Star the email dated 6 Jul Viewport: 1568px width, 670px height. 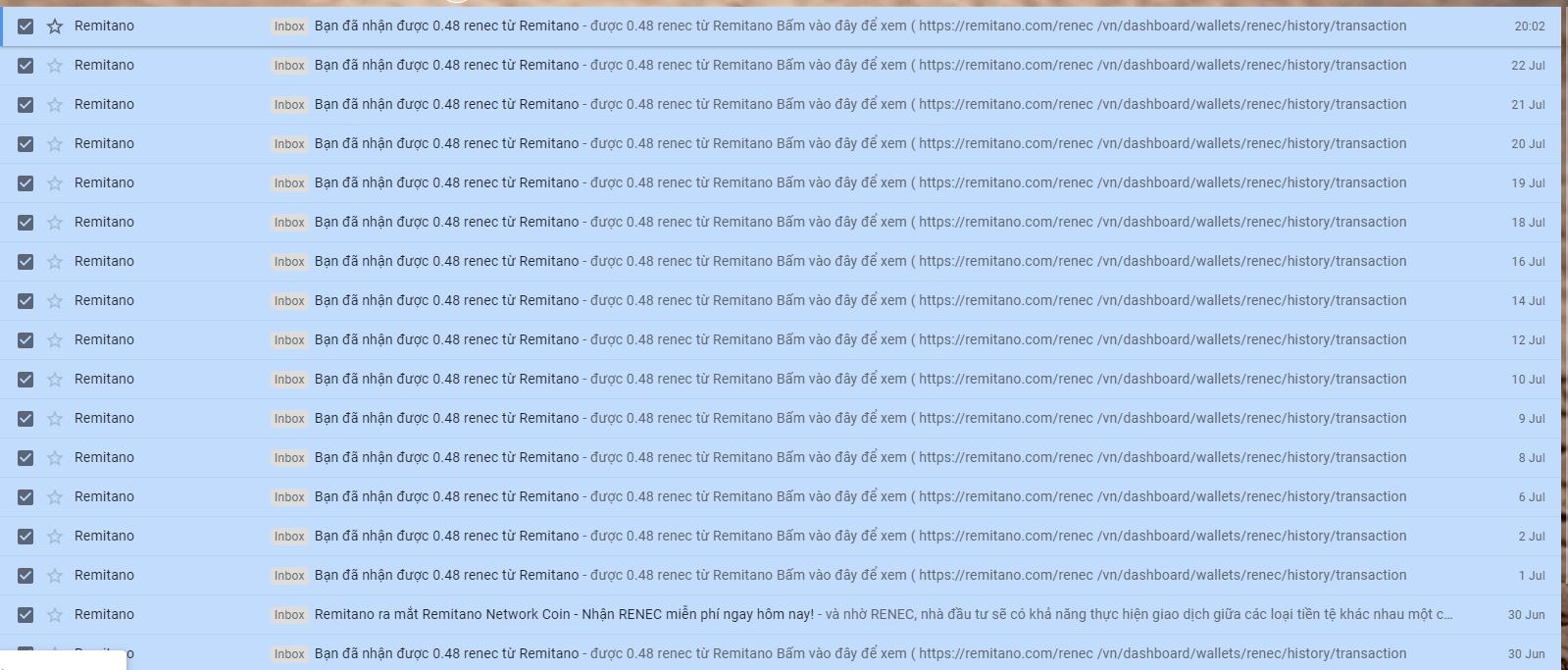pyautogui.click(x=55, y=497)
